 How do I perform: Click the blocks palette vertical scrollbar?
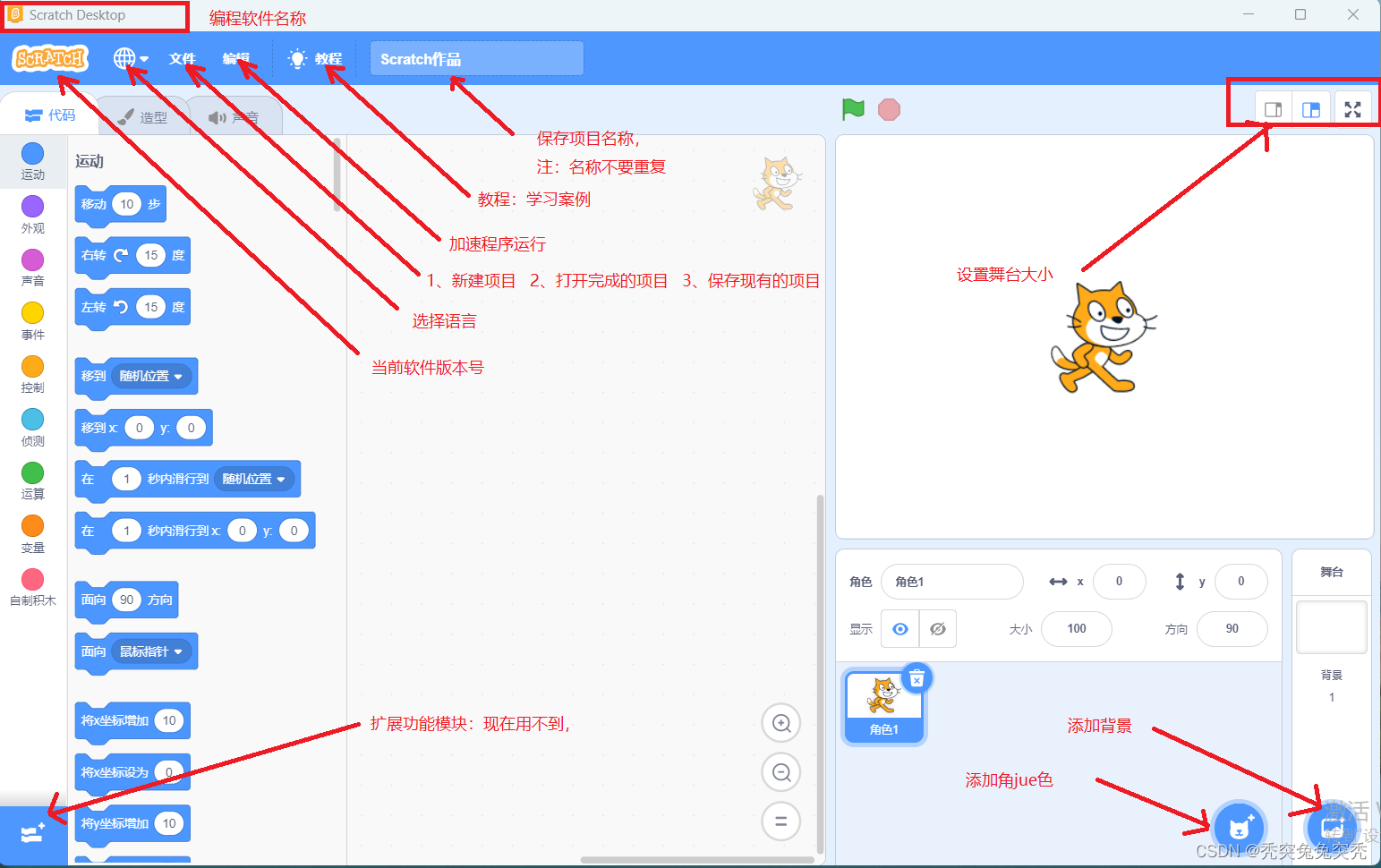point(337,175)
